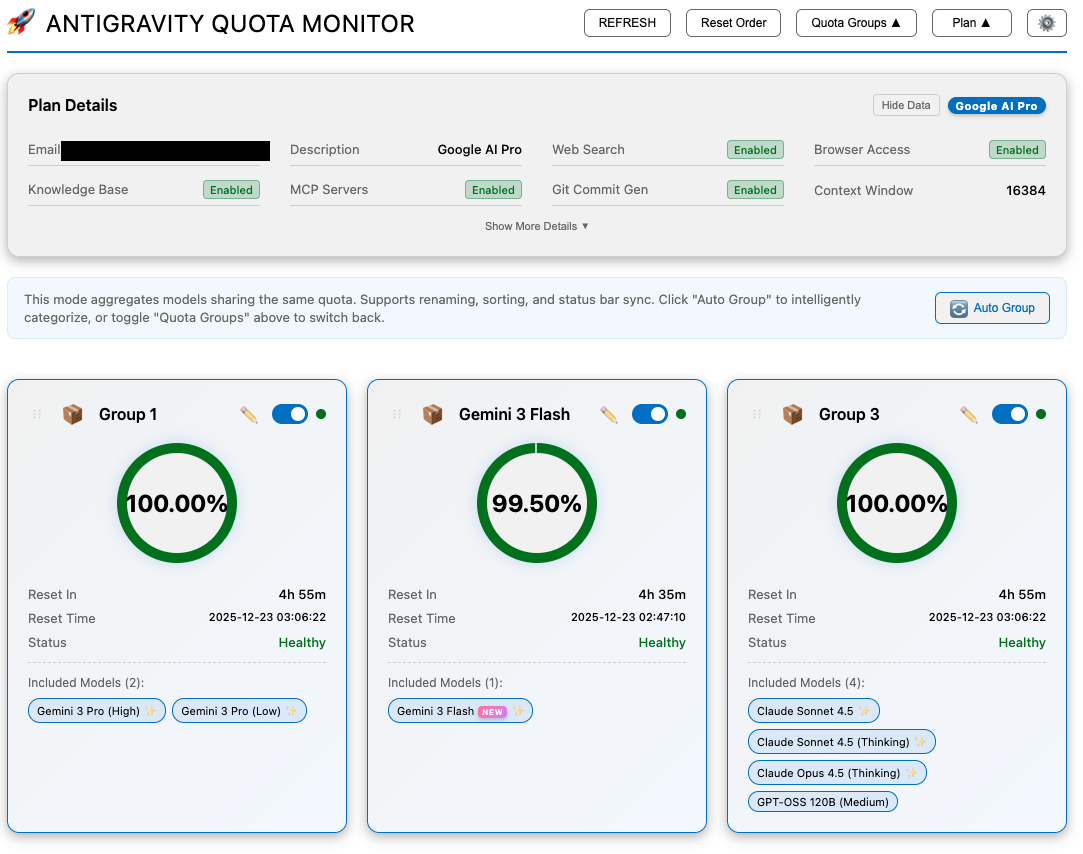Select the Gemini 3 Flash model chip
This screenshot has width=1083, height=854.
[460, 710]
